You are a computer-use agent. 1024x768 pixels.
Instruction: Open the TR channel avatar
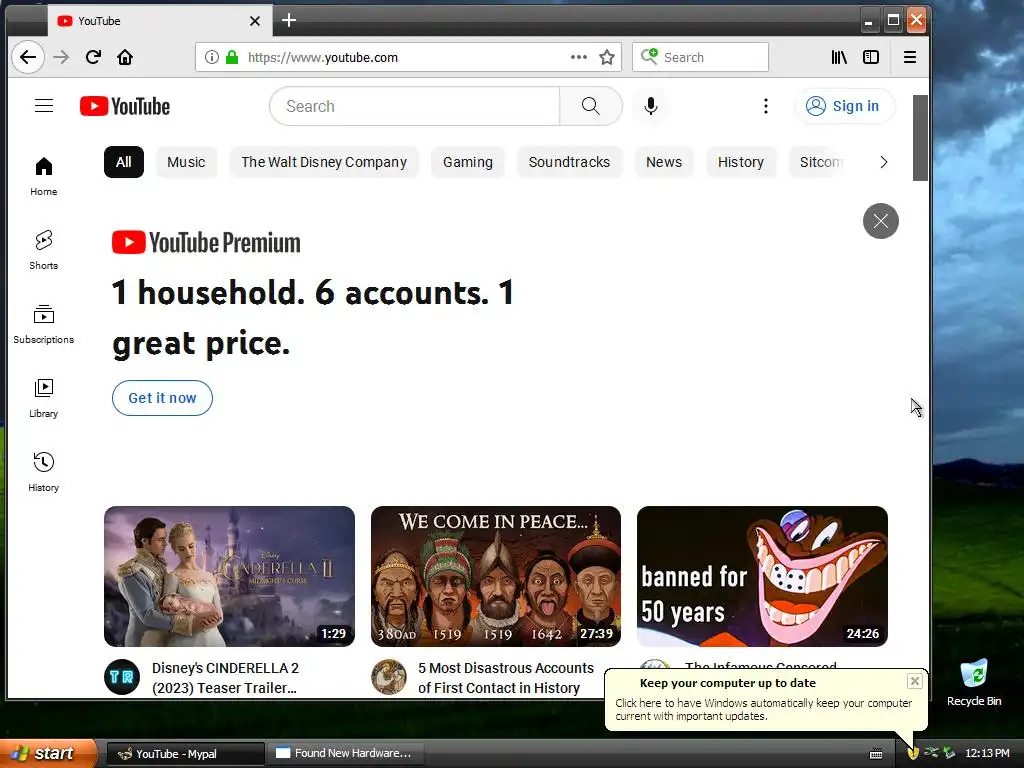pos(122,677)
